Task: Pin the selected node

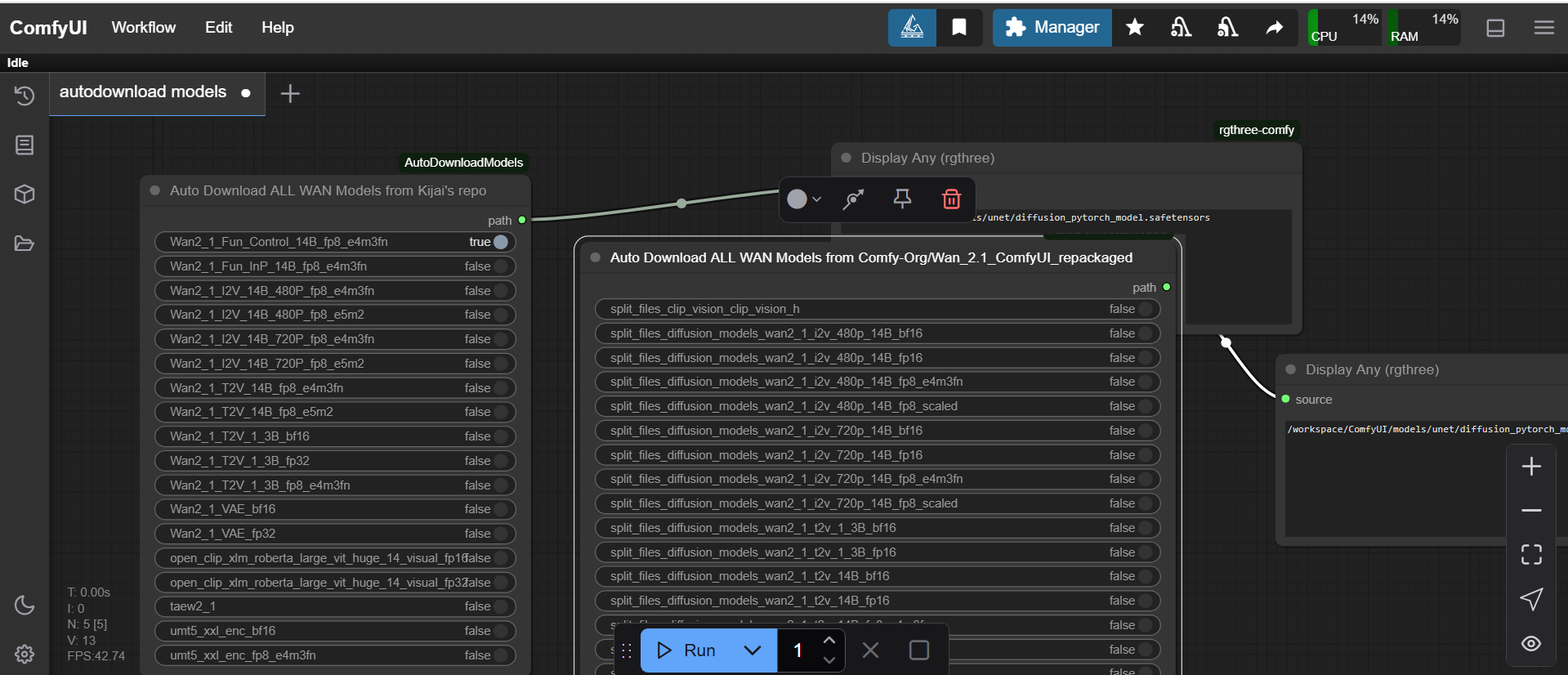Action: coord(902,199)
